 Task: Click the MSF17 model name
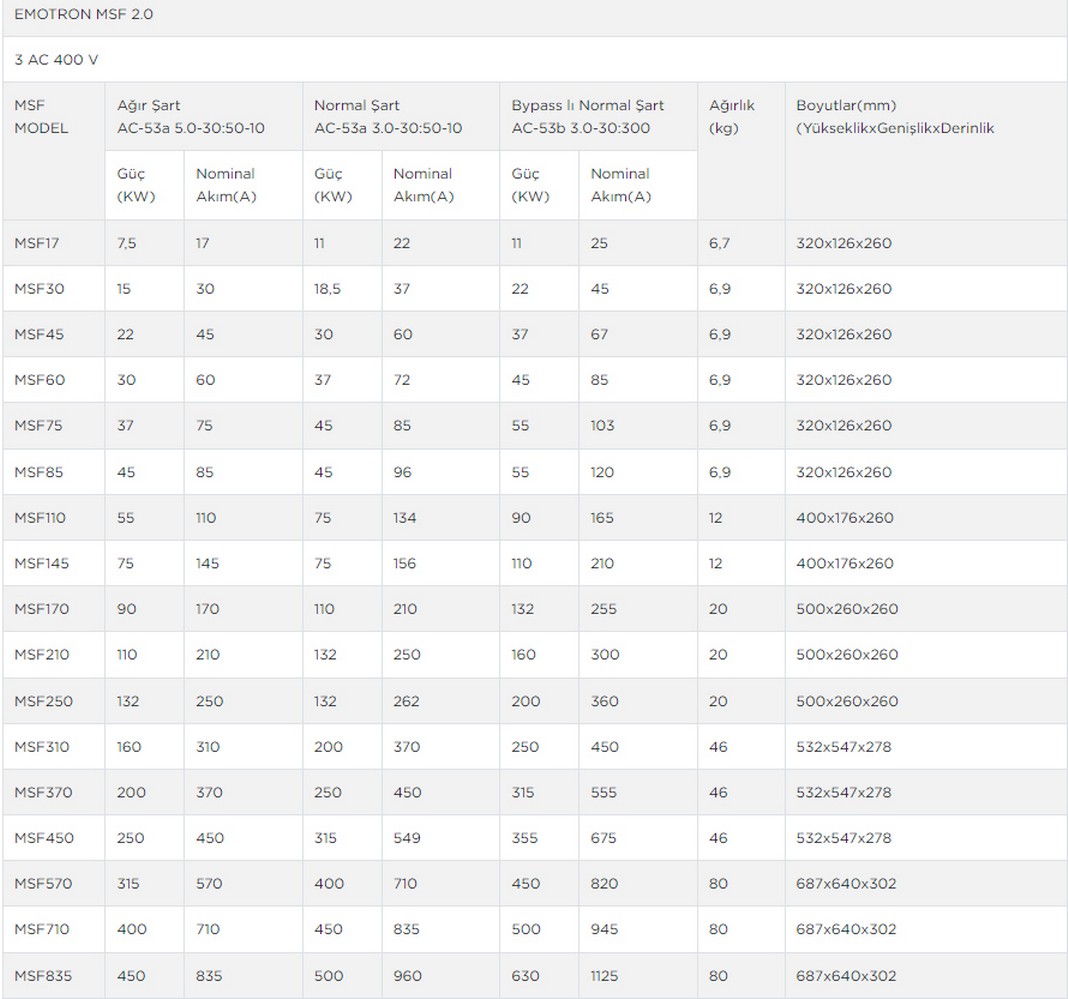(x=37, y=243)
